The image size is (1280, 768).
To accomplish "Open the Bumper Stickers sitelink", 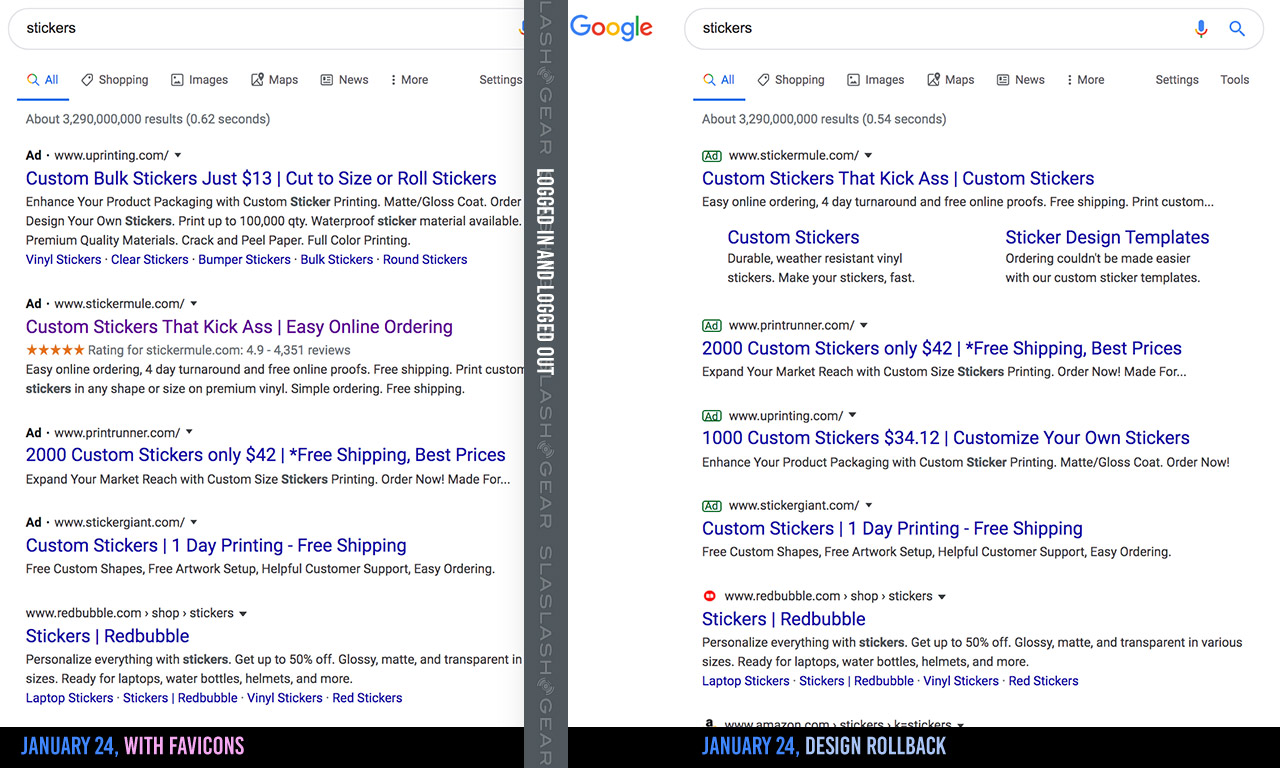I will (244, 260).
